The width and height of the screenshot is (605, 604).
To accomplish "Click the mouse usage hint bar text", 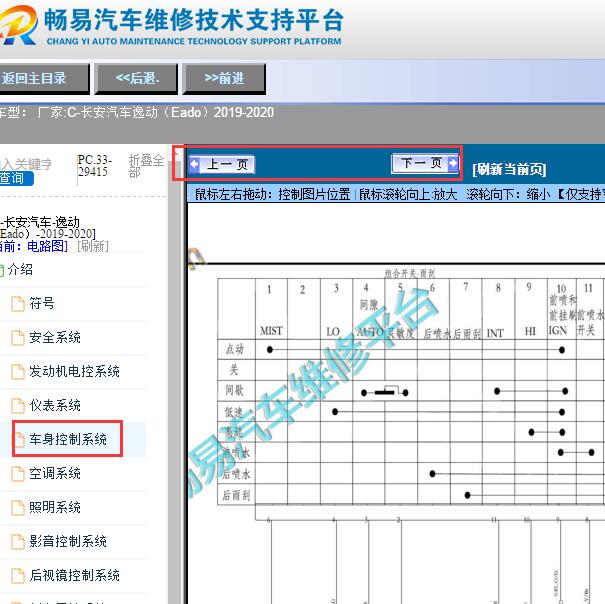I will (x=400, y=194).
